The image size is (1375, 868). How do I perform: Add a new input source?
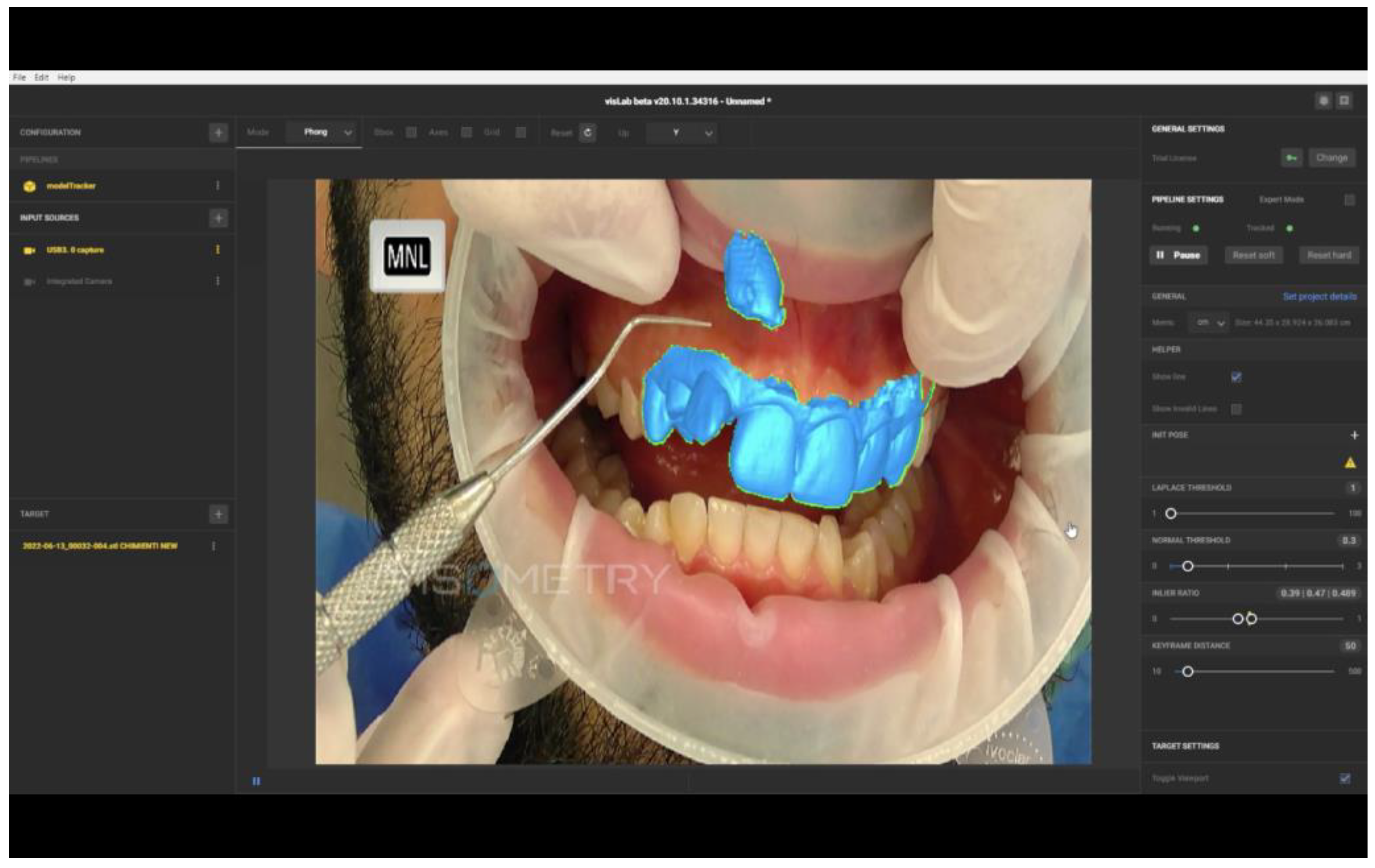coord(218,218)
